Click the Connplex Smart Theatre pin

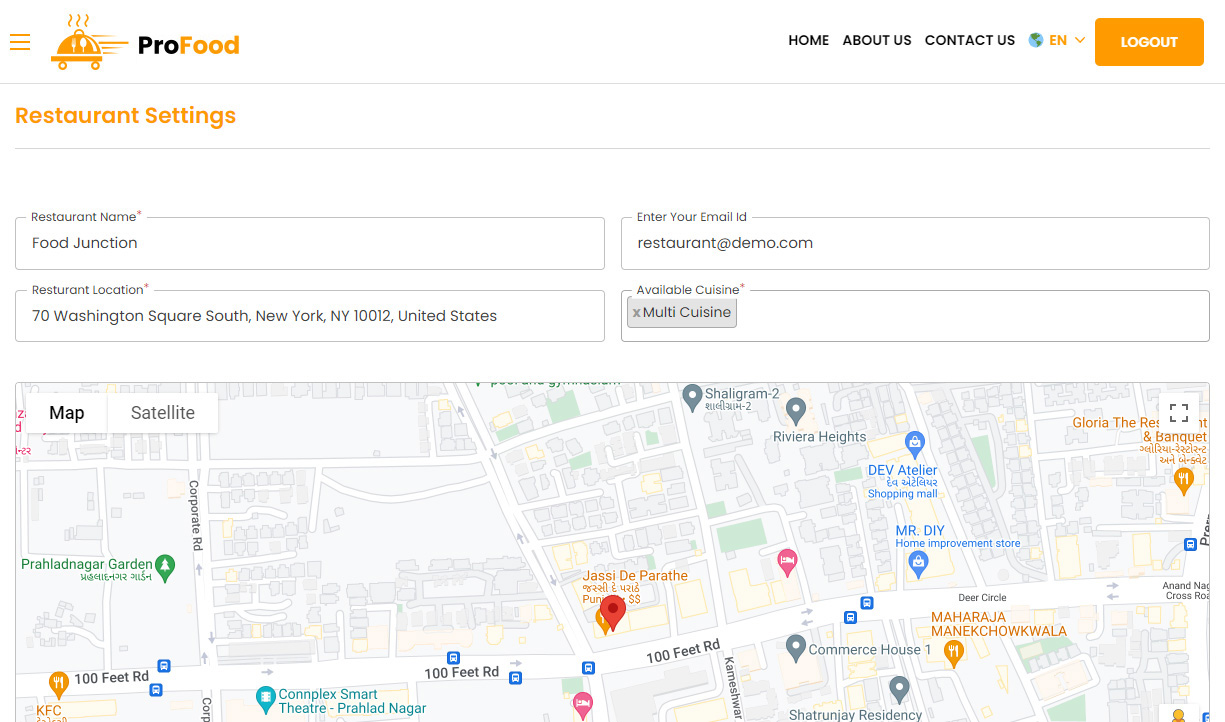(265, 698)
